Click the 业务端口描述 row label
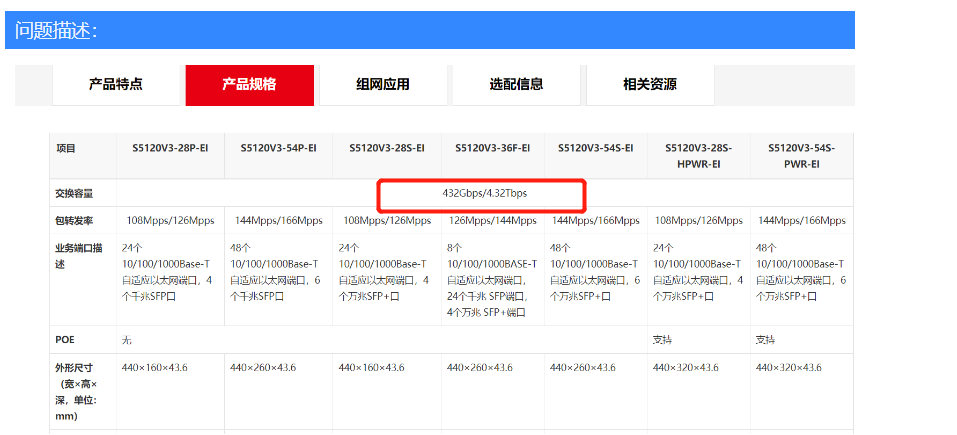Viewport: 957px width, 435px height. (78, 256)
